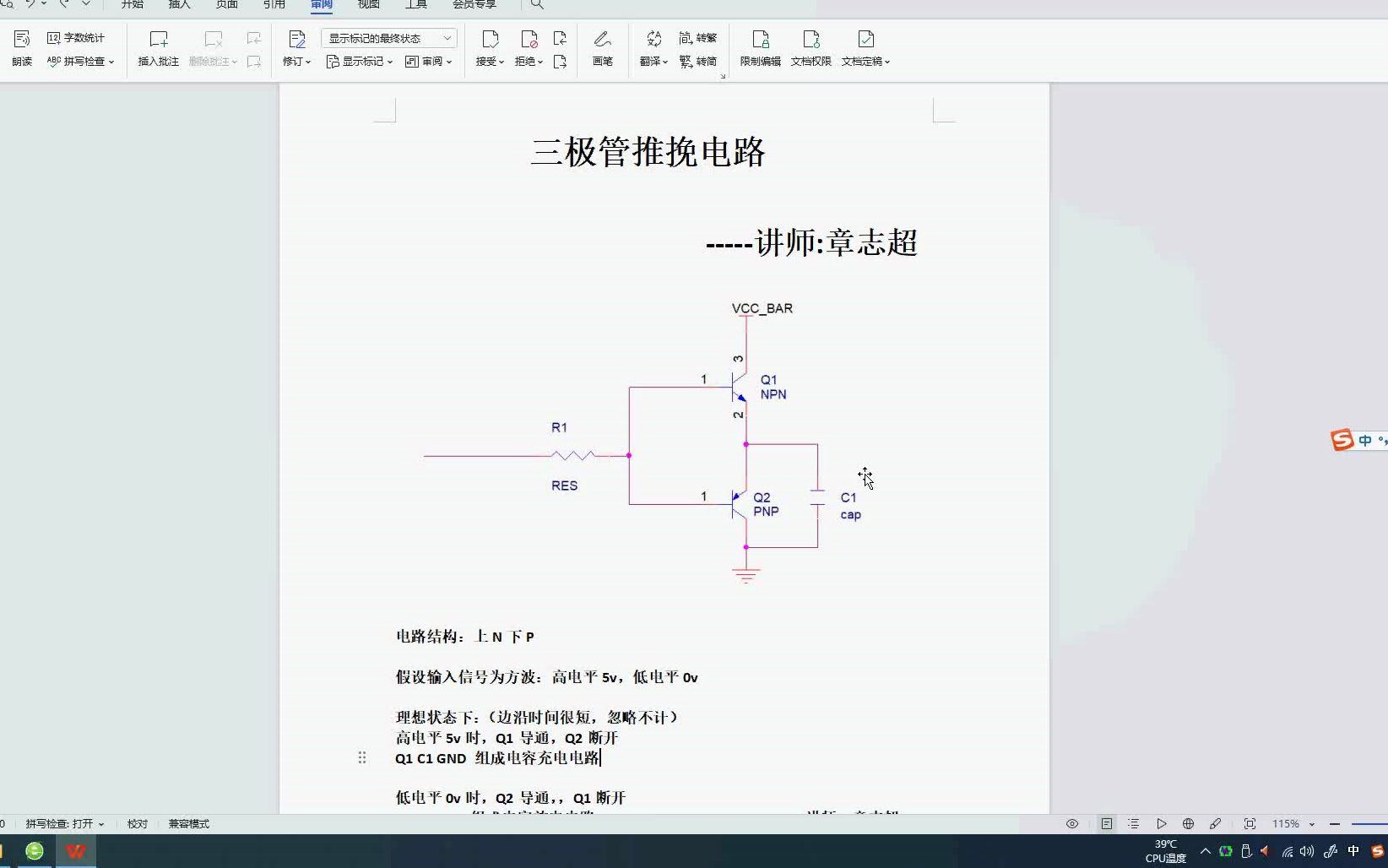This screenshot has width=1388, height=868.
Task: Switch to page layout view icon
Action: (1106, 824)
